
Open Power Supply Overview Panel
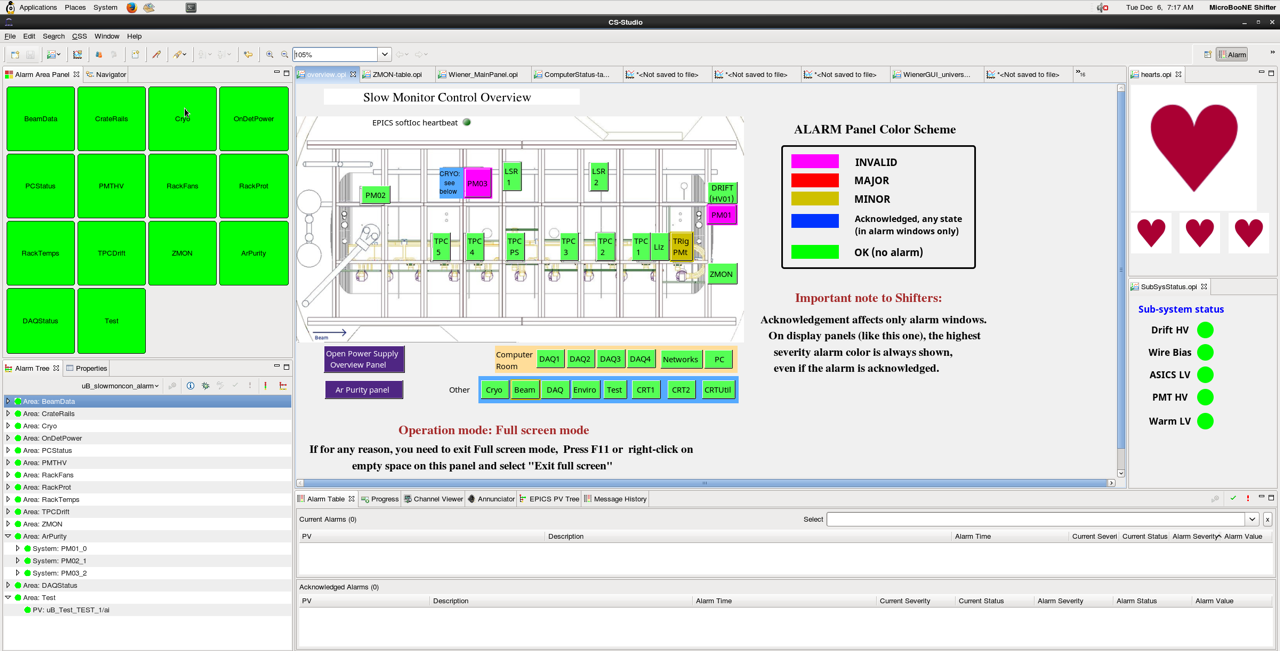pos(363,359)
